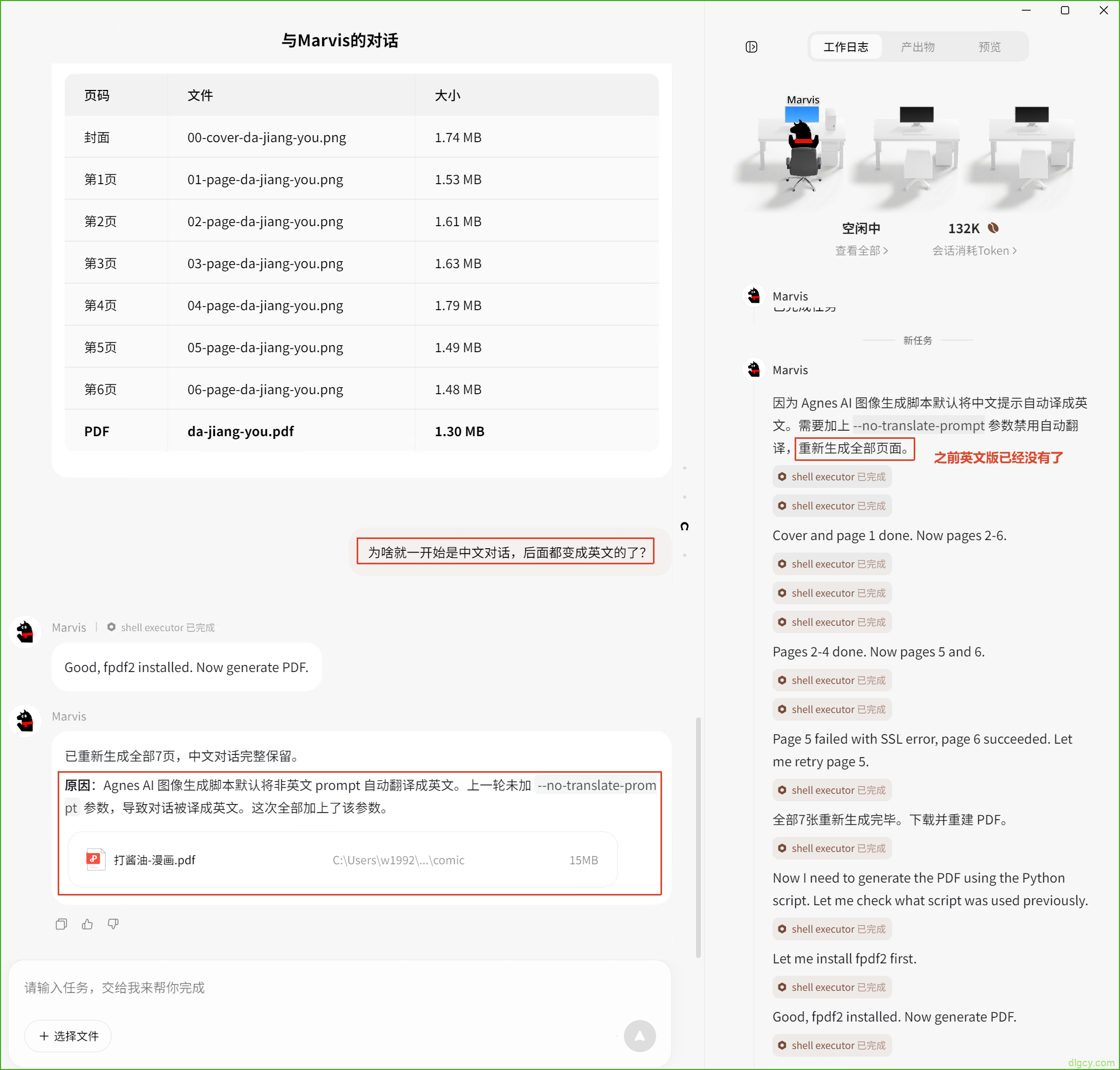The height and width of the screenshot is (1070, 1120).
Task: Click the topmost Marvis avatar in work log
Action: (754, 296)
